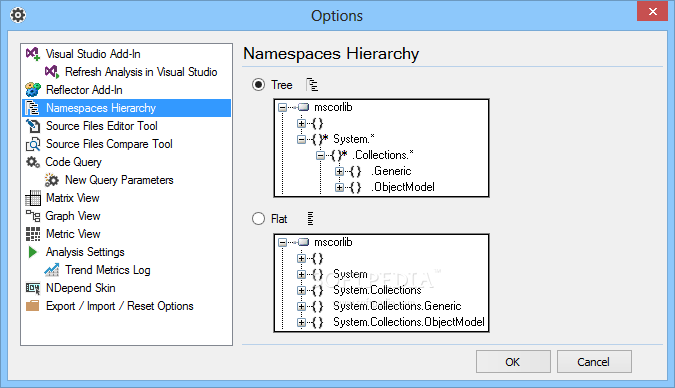The image size is (675, 388).
Task: Click the Source Files Compare Tool icon
Action: tap(33, 144)
